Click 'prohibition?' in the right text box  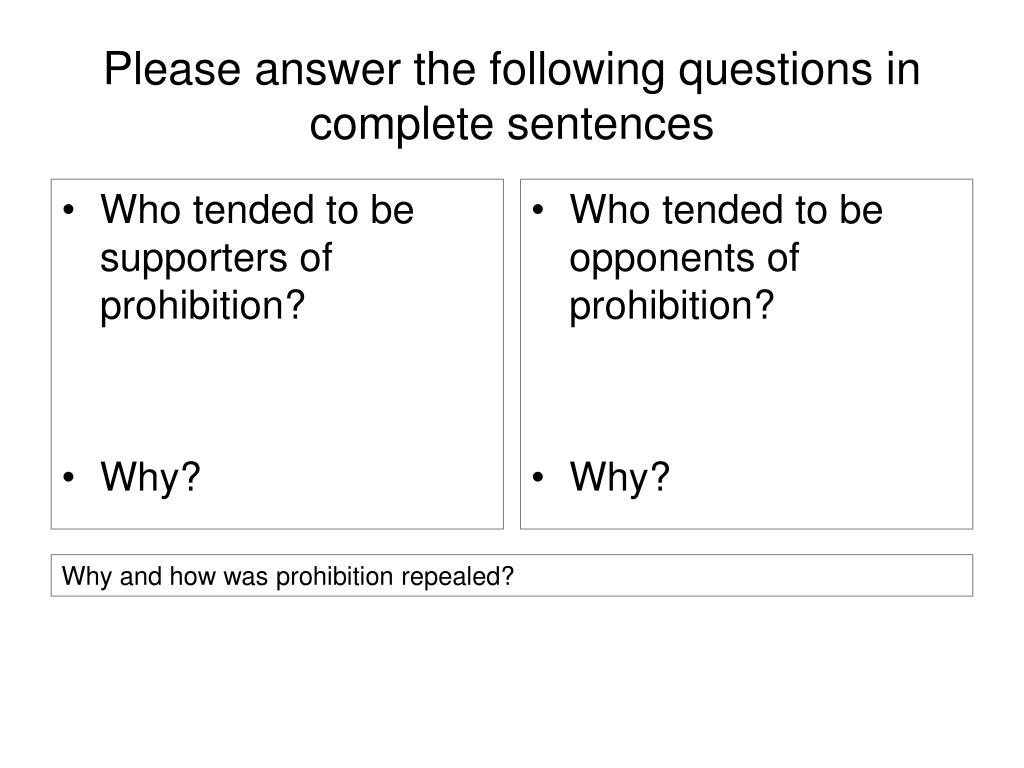pyautogui.click(x=671, y=306)
